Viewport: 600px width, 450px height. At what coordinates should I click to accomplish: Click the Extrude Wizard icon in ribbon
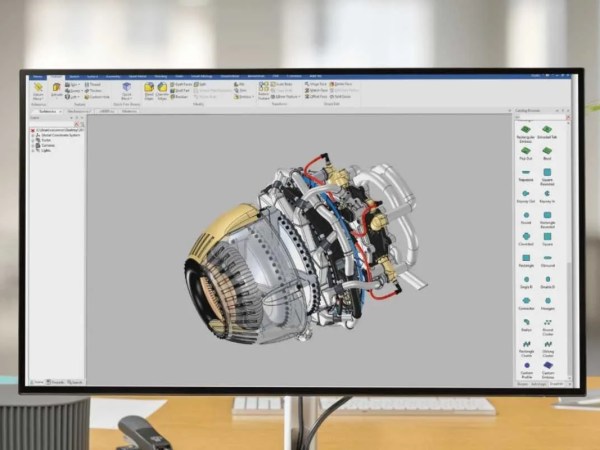point(38,91)
